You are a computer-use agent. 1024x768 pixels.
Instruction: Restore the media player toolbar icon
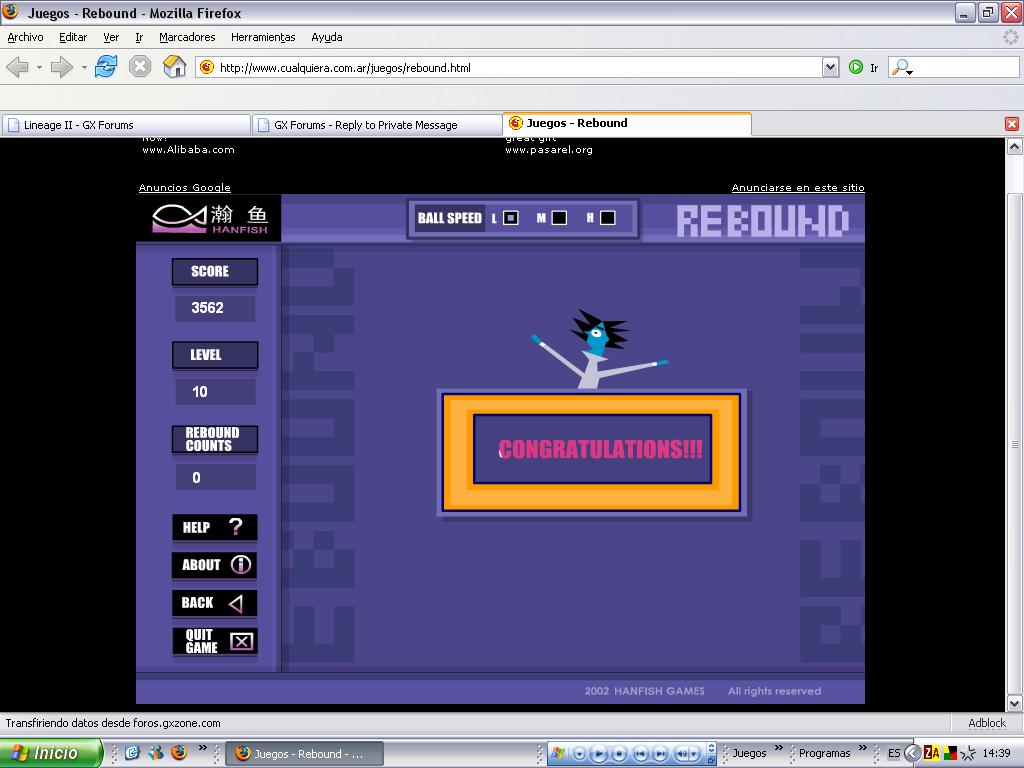[x=712, y=760]
